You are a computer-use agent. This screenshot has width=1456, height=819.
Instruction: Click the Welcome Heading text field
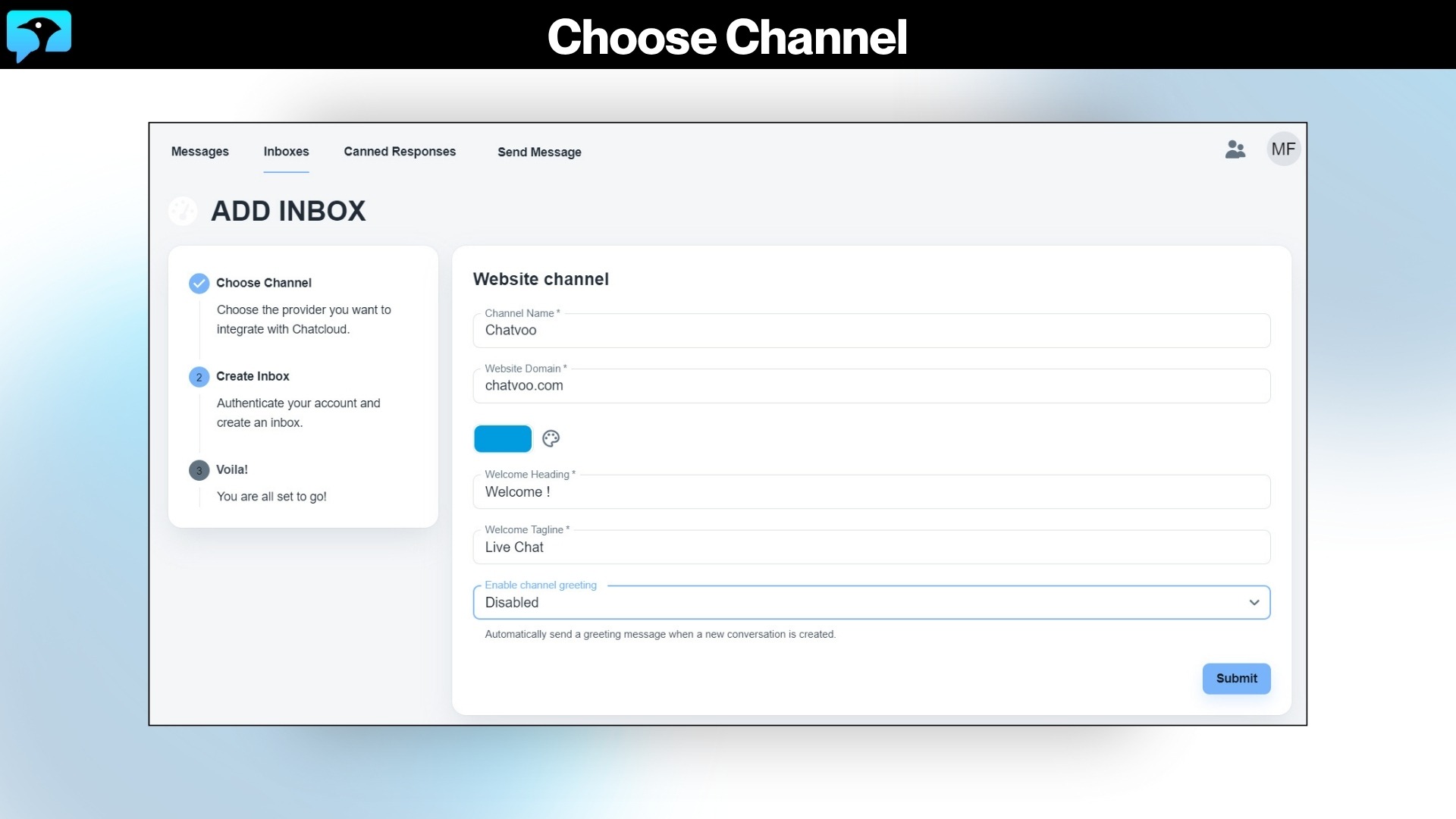[x=871, y=491]
